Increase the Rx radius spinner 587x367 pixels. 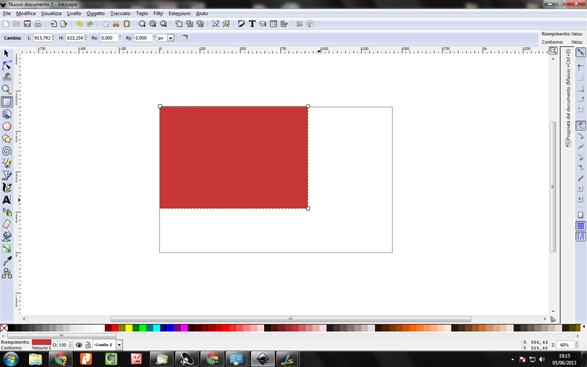coord(120,36)
